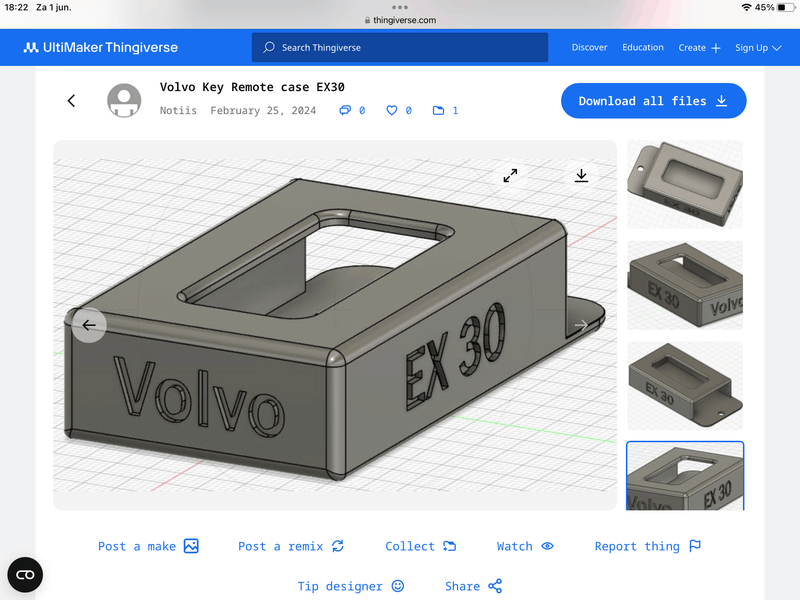The height and width of the screenshot is (600, 800).
Task: Open the Notiis profile avatar
Action: click(x=124, y=101)
